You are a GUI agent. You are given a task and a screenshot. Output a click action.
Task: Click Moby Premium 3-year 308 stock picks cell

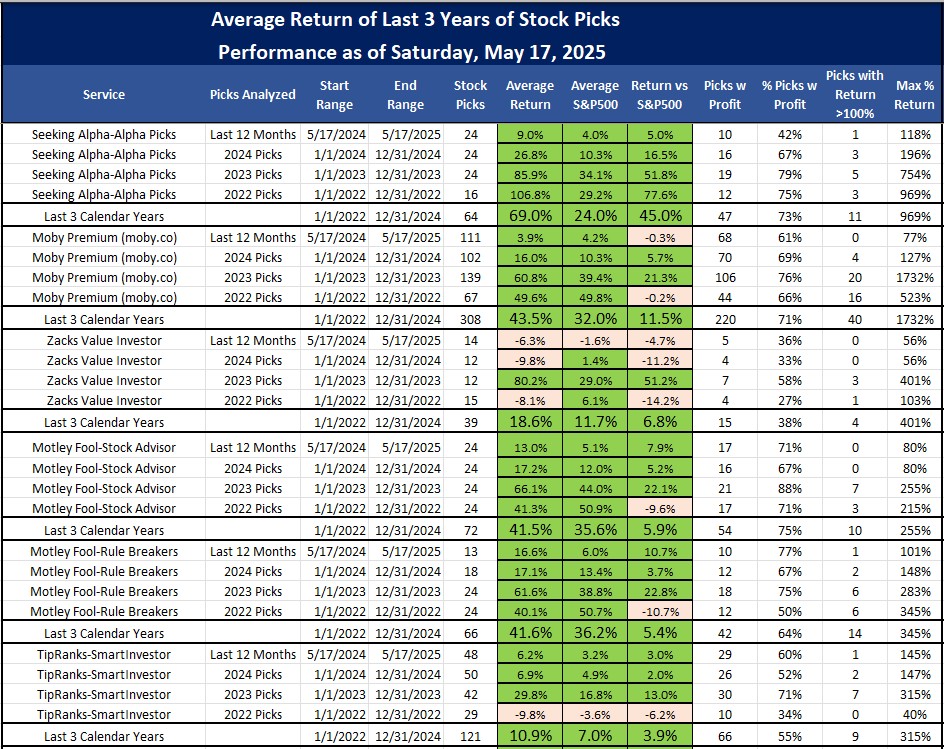coord(471,319)
